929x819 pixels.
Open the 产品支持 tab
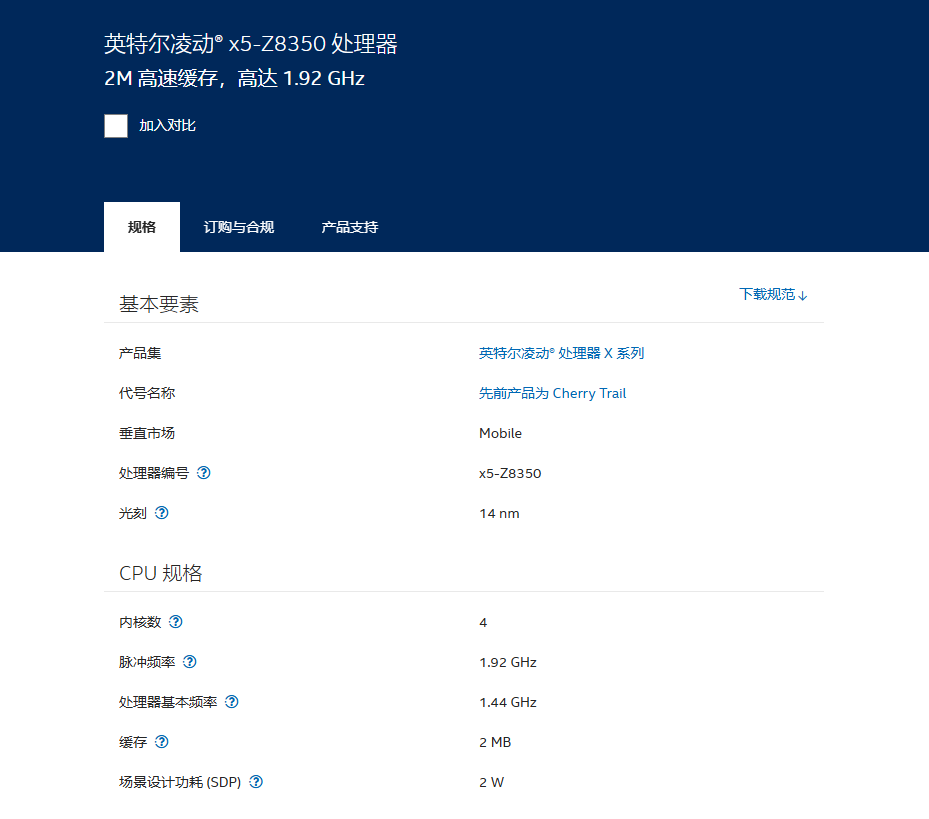tap(350, 227)
